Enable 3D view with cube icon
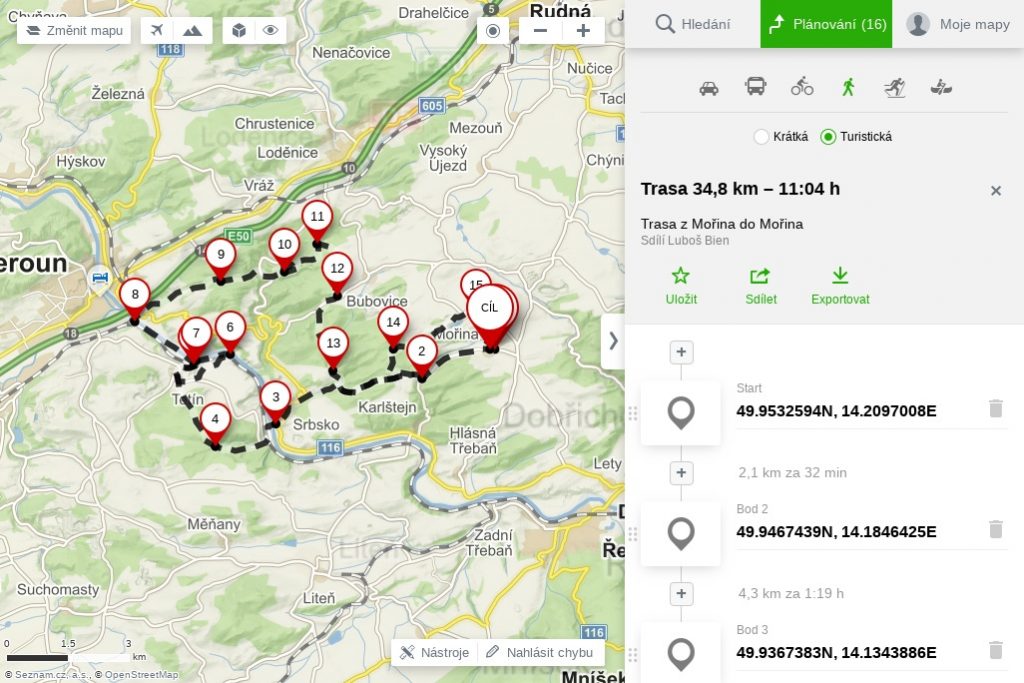The height and width of the screenshot is (683, 1024). [x=238, y=31]
